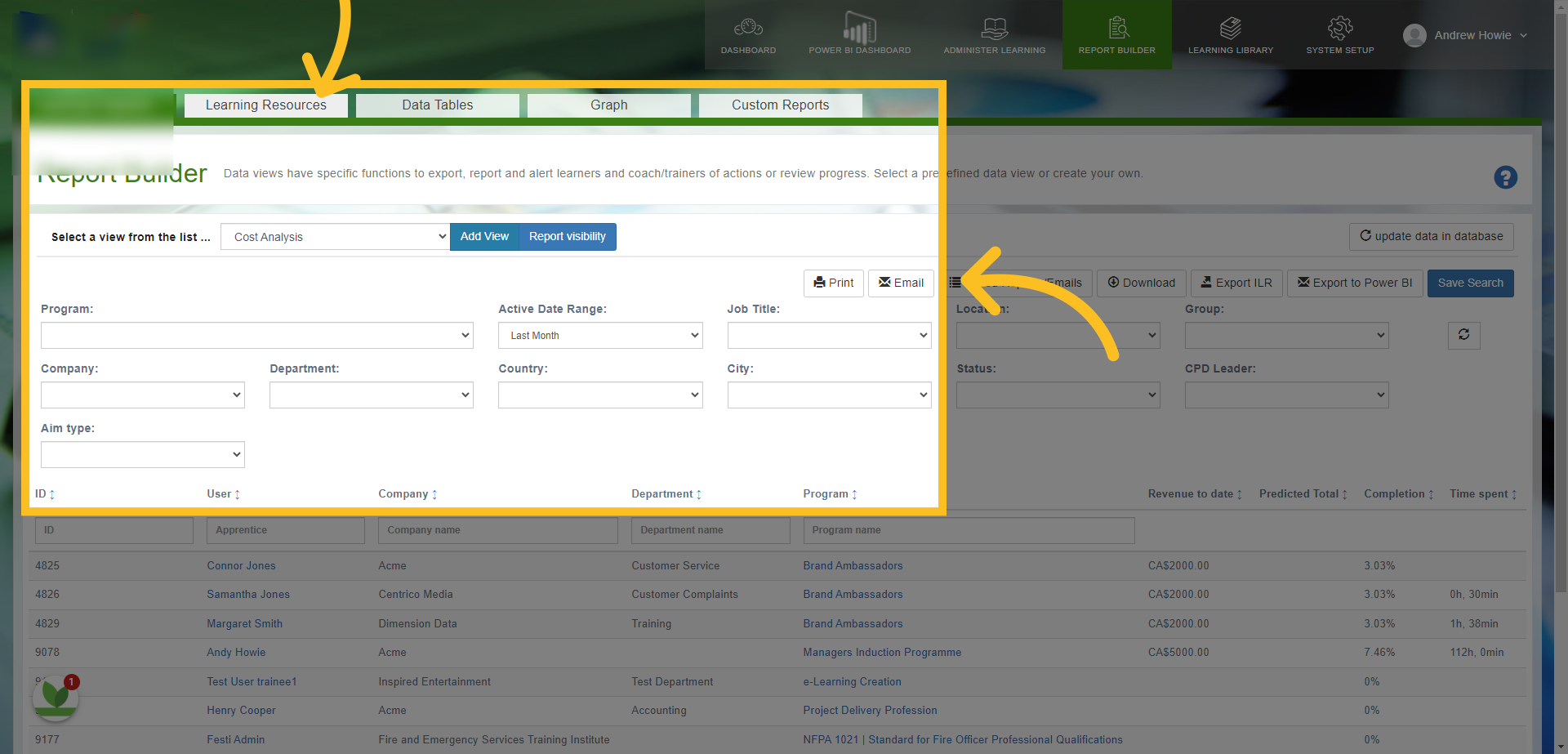The height and width of the screenshot is (754, 1568).
Task: Sort table by Department column
Action: coord(699,494)
